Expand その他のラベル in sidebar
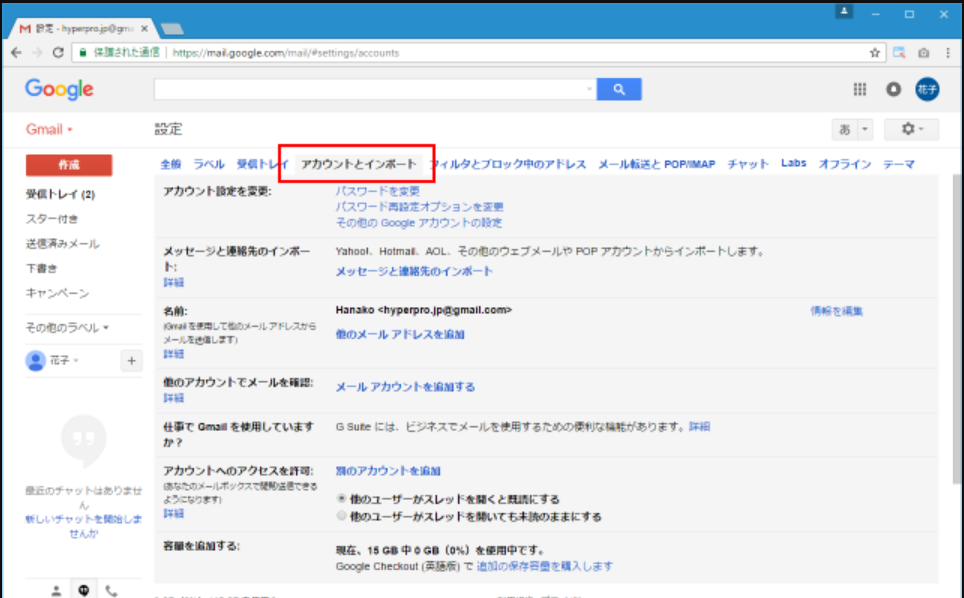 (67, 328)
